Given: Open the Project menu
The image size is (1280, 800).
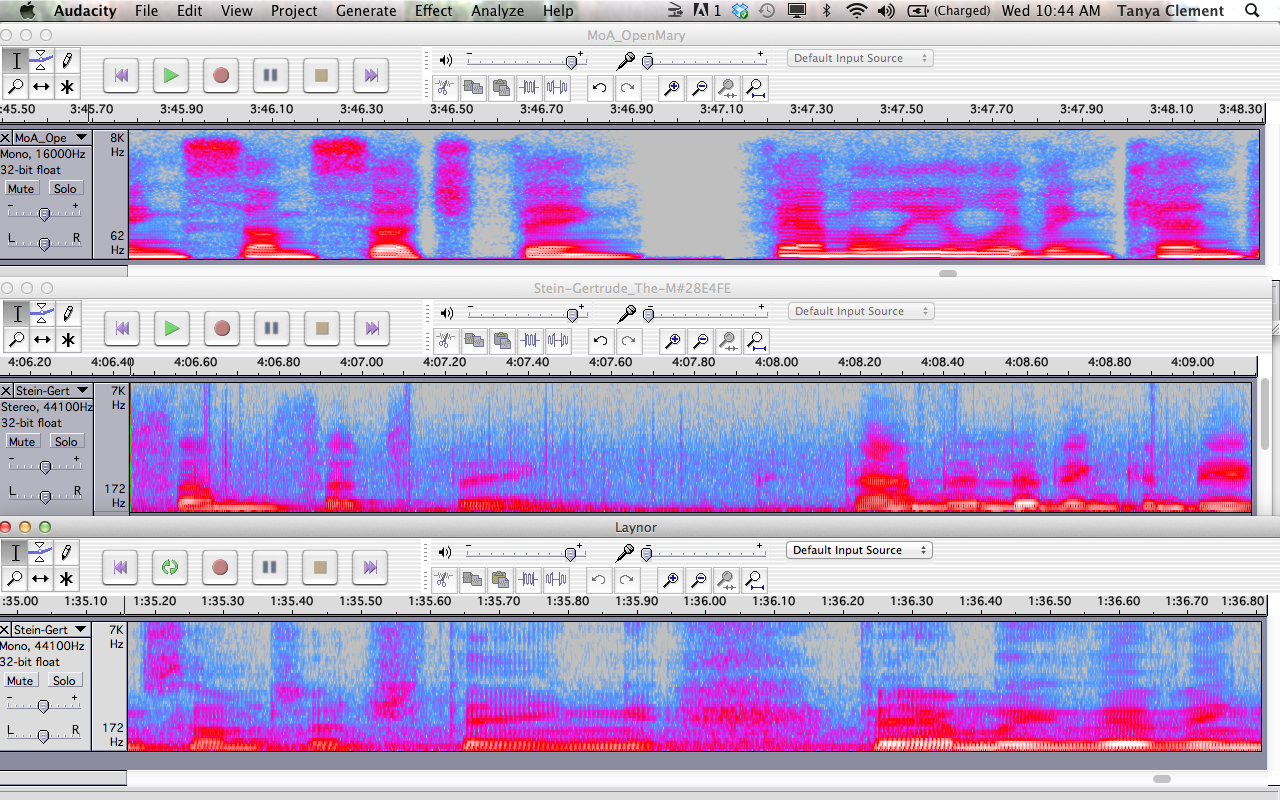Looking at the screenshot, I should pyautogui.click(x=294, y=11).
